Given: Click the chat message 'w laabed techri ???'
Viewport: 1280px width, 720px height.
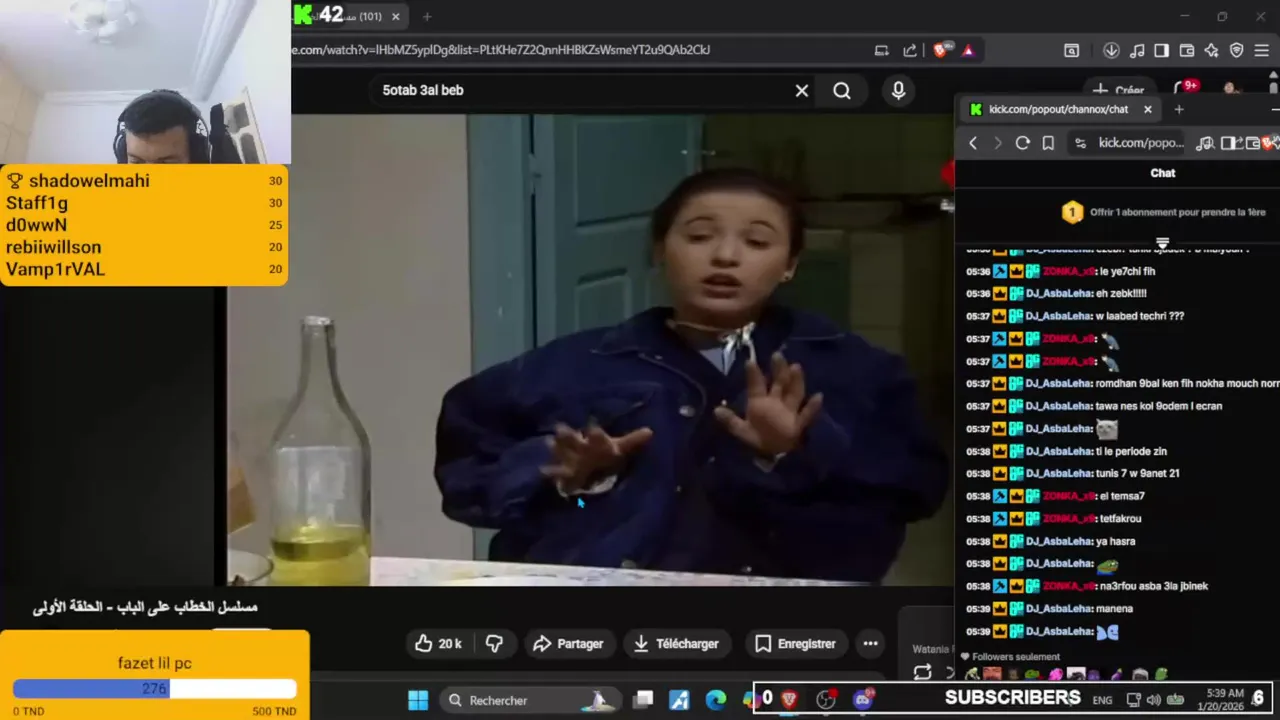Looking at the screenshot, I should 1140,316.
